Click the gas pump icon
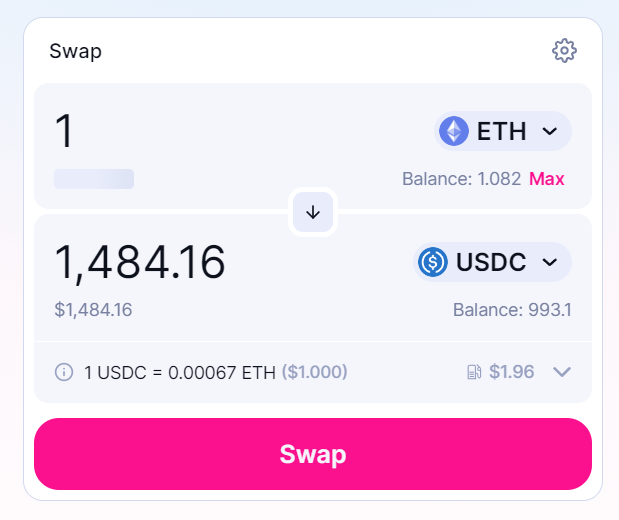This screenshot has width=619, height=520. pos(474,372)
